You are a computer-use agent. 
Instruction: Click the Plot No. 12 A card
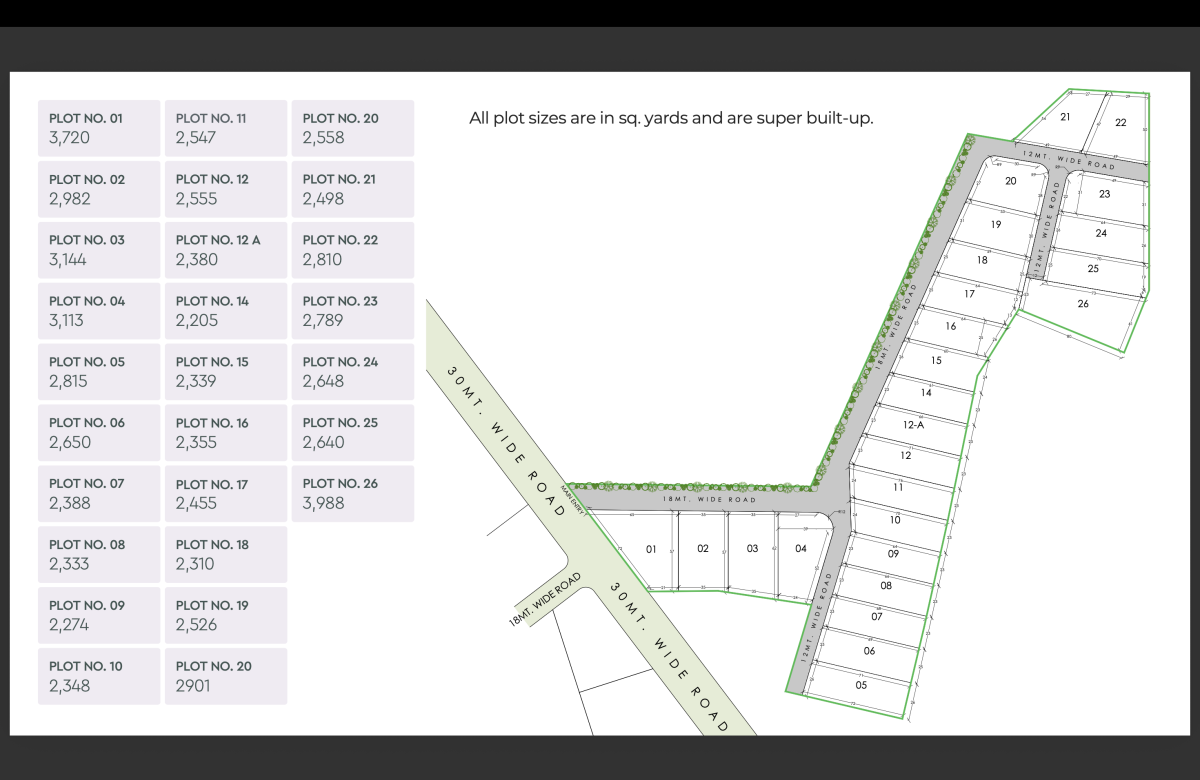pyautogui.click(x=225, y=250)
